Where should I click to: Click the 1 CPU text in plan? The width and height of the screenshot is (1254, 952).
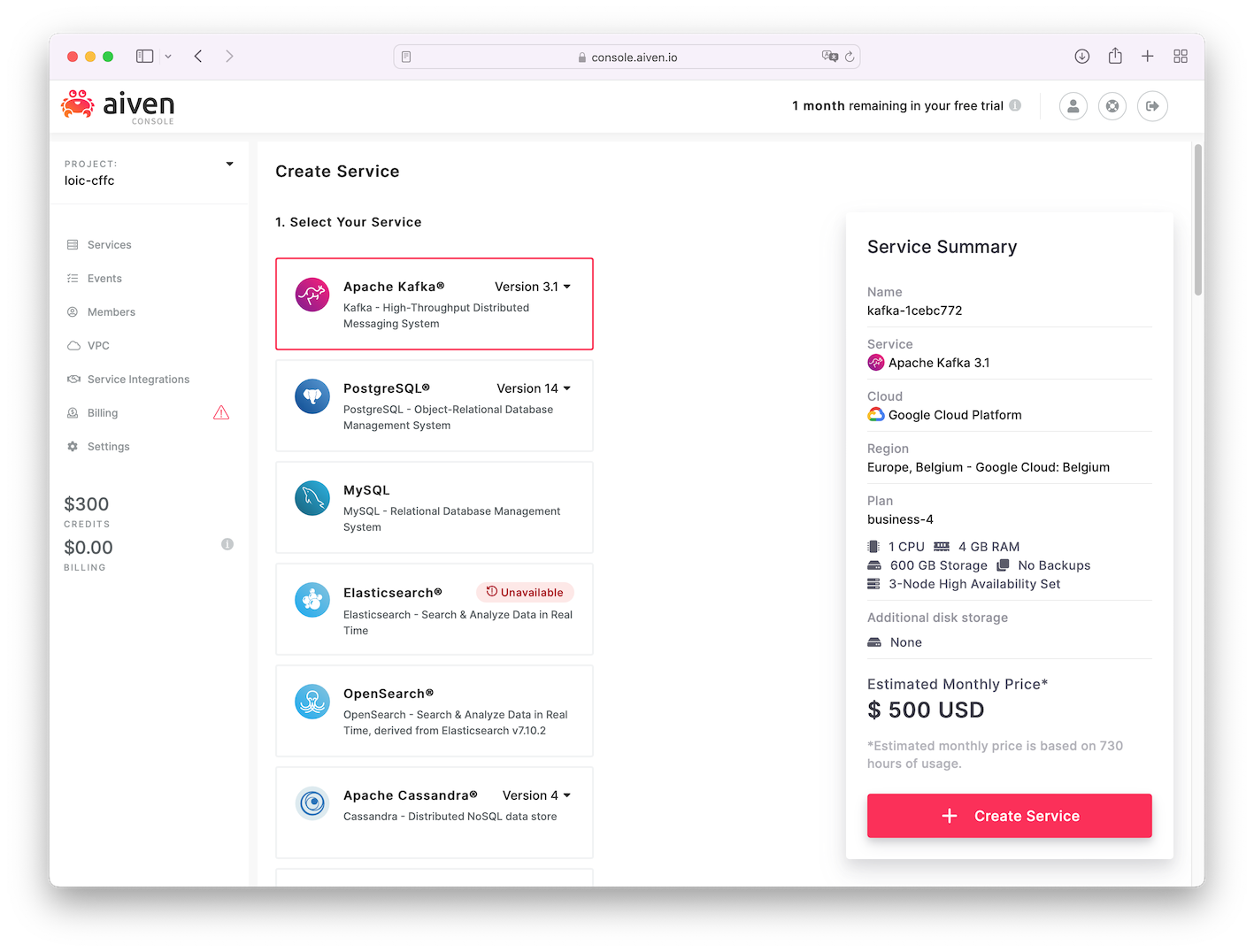point(906,547)
